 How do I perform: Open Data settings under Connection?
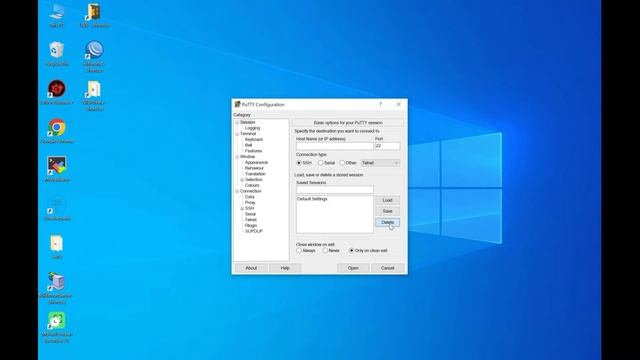pyautogui.click(x=249, y=197)
